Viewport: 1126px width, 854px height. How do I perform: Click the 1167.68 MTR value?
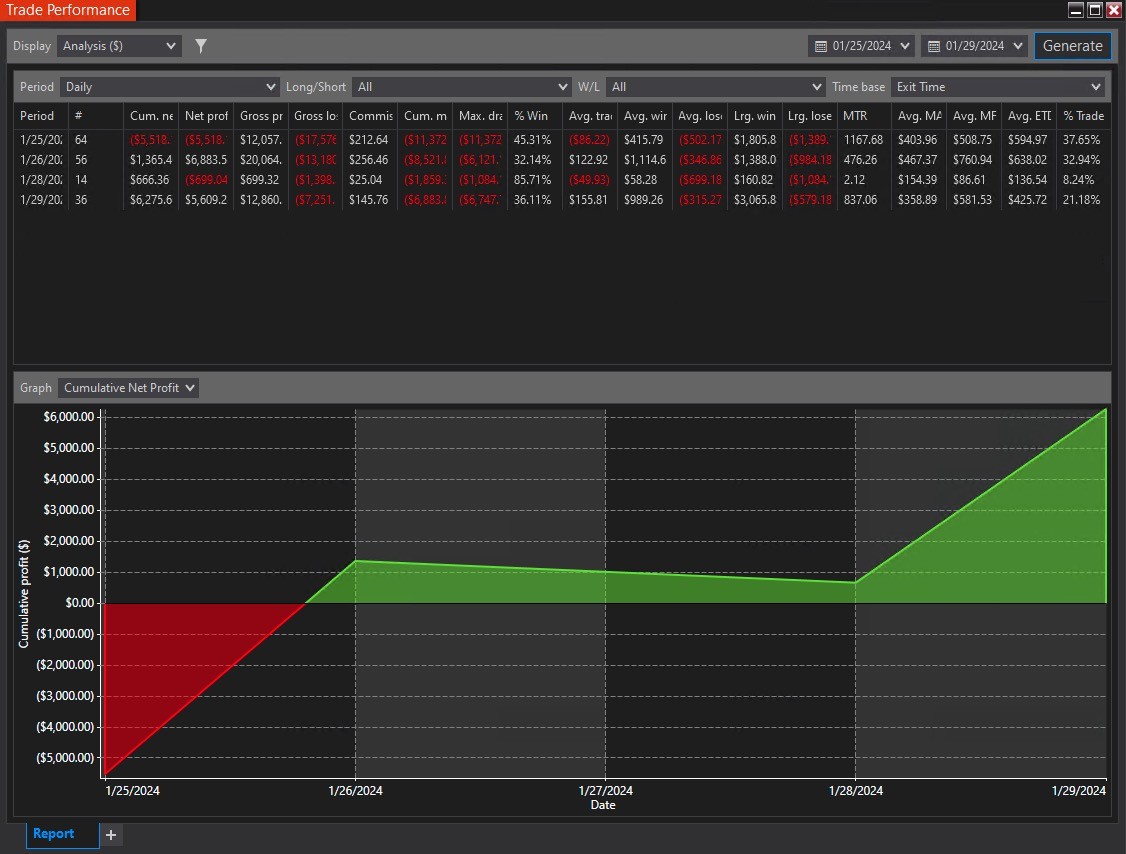pyautogui.click(x=863, y=139)
